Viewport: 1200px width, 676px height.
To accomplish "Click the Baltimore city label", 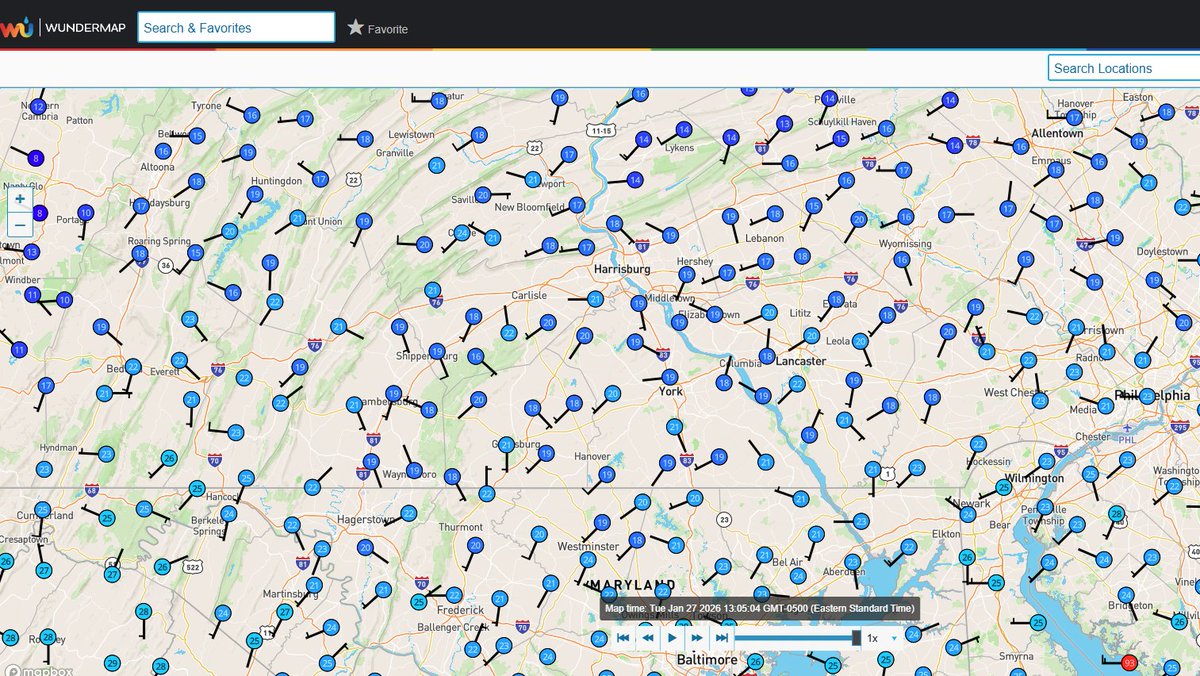I will point(707,661).
